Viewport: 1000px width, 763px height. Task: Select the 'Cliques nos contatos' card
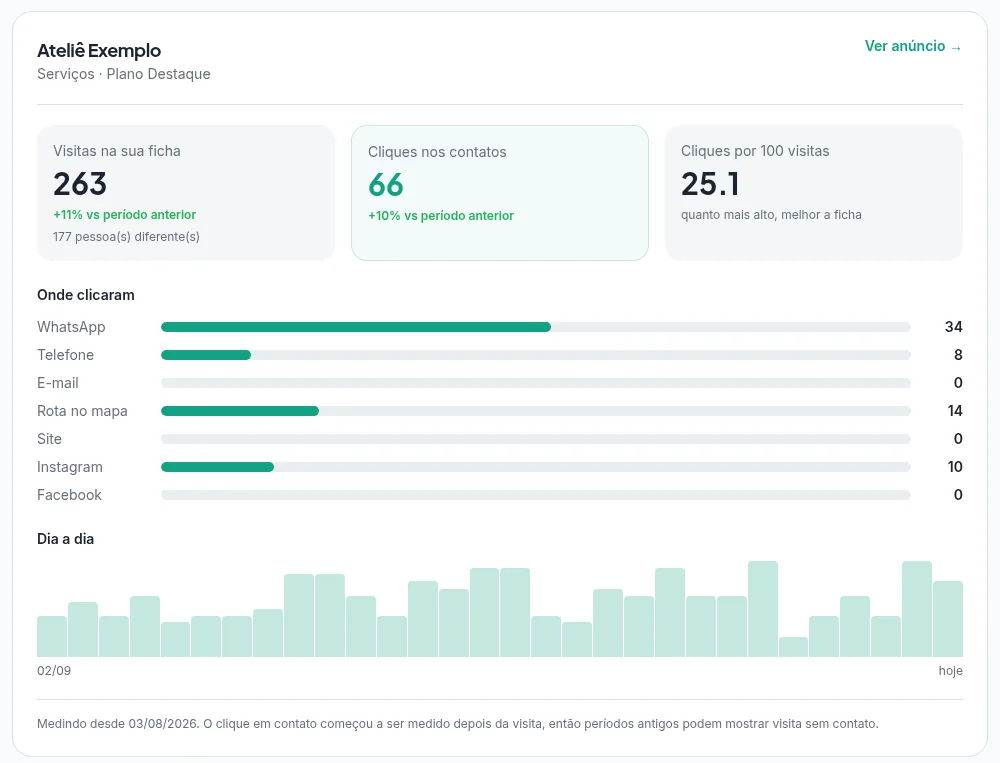click(499, 193)
